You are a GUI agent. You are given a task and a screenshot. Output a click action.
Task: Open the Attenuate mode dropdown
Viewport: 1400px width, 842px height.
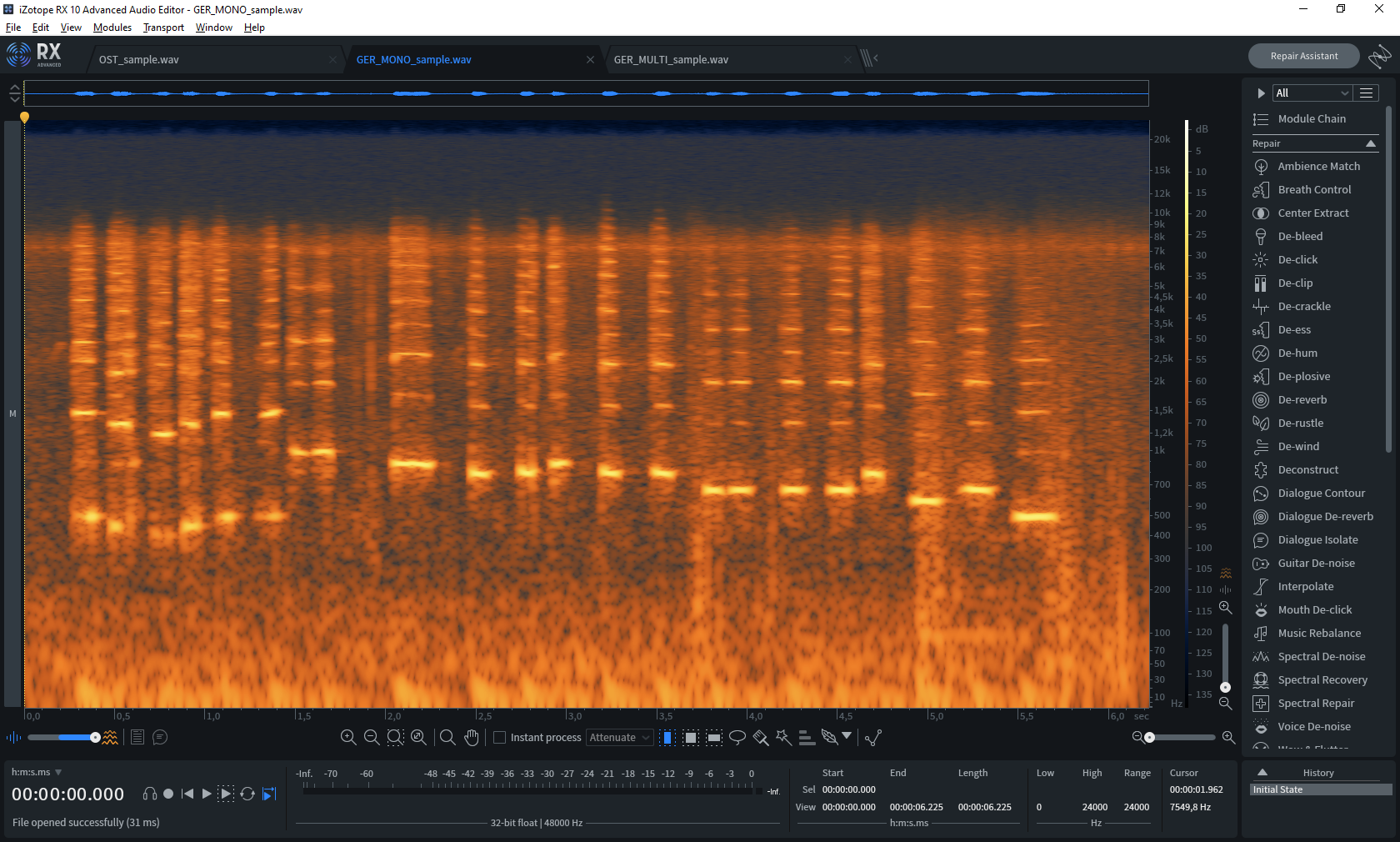click(x=619, y=738)
